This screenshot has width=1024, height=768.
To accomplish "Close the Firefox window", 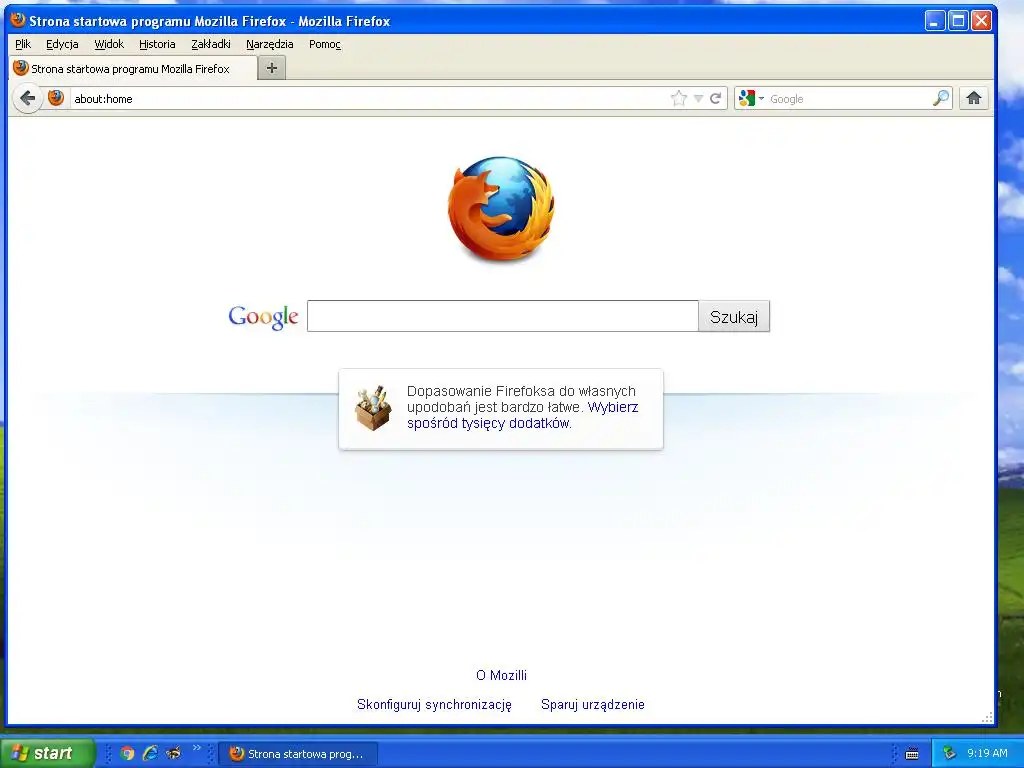I will click(981, 21).
